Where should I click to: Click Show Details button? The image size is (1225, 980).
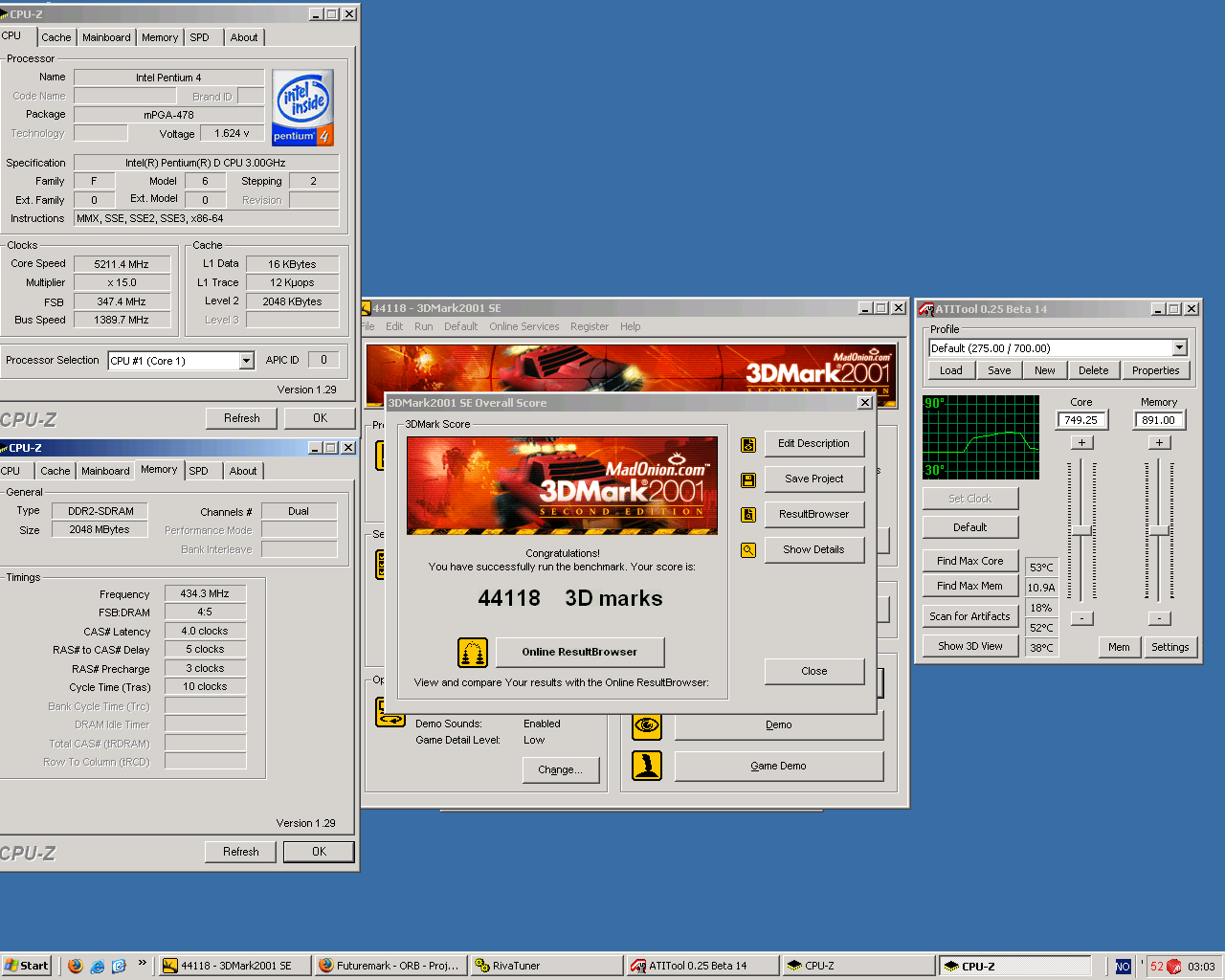click(x=813, y=550)
